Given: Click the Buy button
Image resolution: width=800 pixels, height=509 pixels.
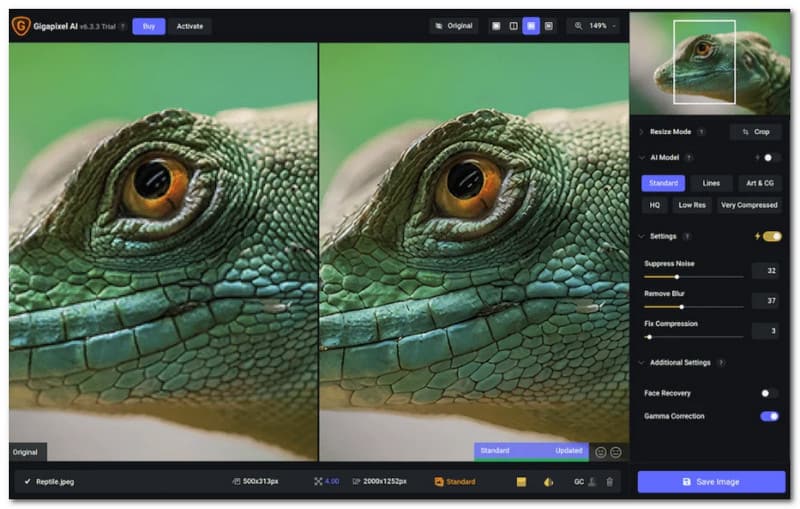Looking at the screenshot, I should pos(148,26).
